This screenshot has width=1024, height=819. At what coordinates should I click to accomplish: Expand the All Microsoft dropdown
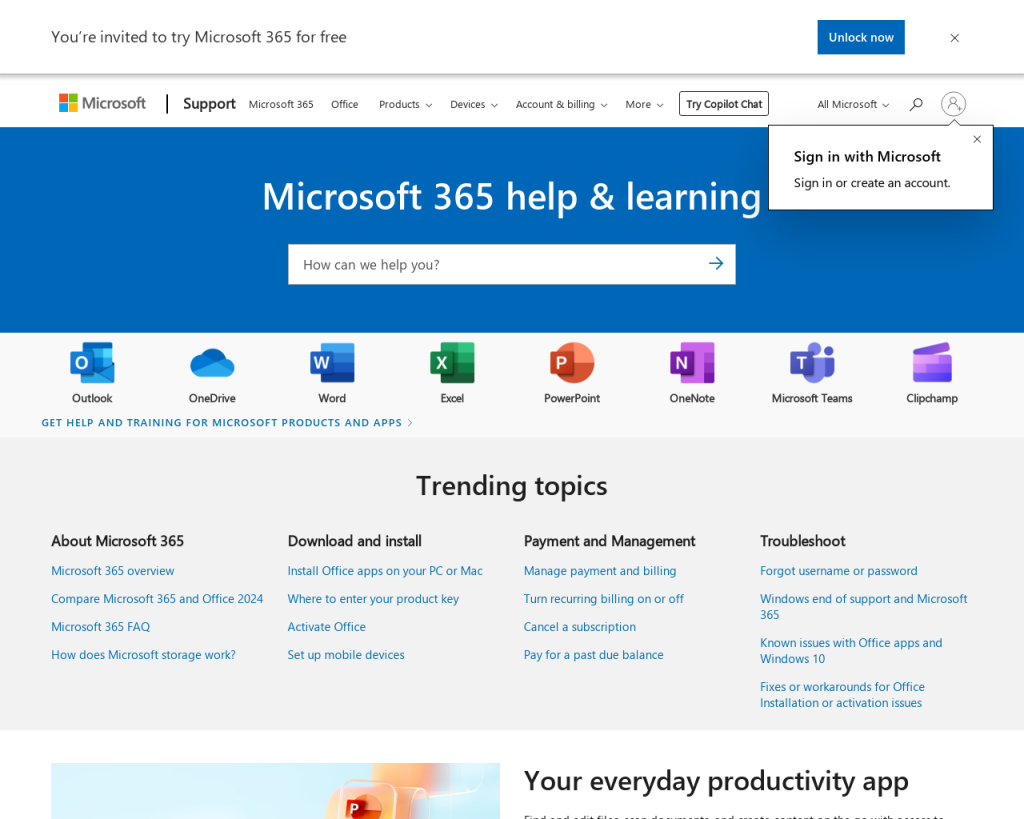(x=853, y=104)
